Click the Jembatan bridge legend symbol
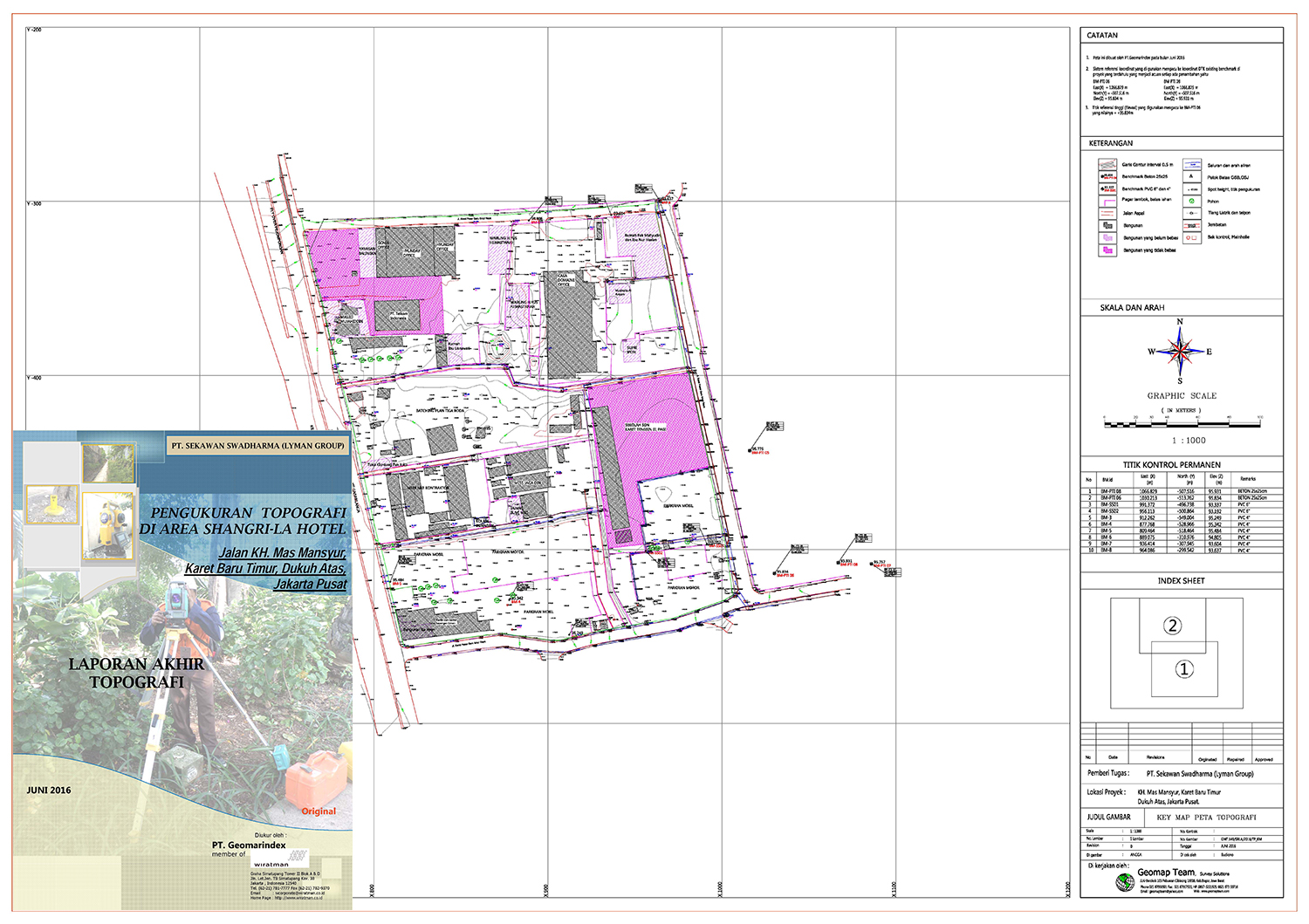This screenshot has height=924, width=1309. tap(1192, 225)
